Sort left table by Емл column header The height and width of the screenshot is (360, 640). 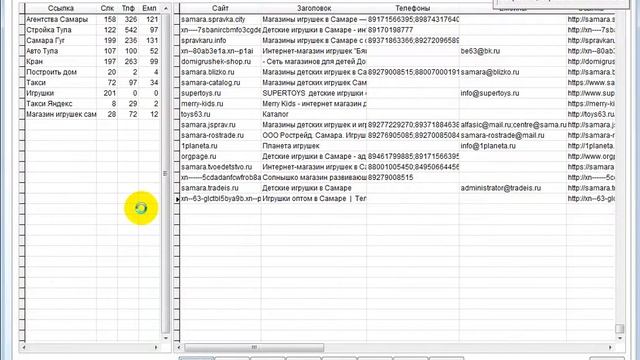(x=149, y=8)
